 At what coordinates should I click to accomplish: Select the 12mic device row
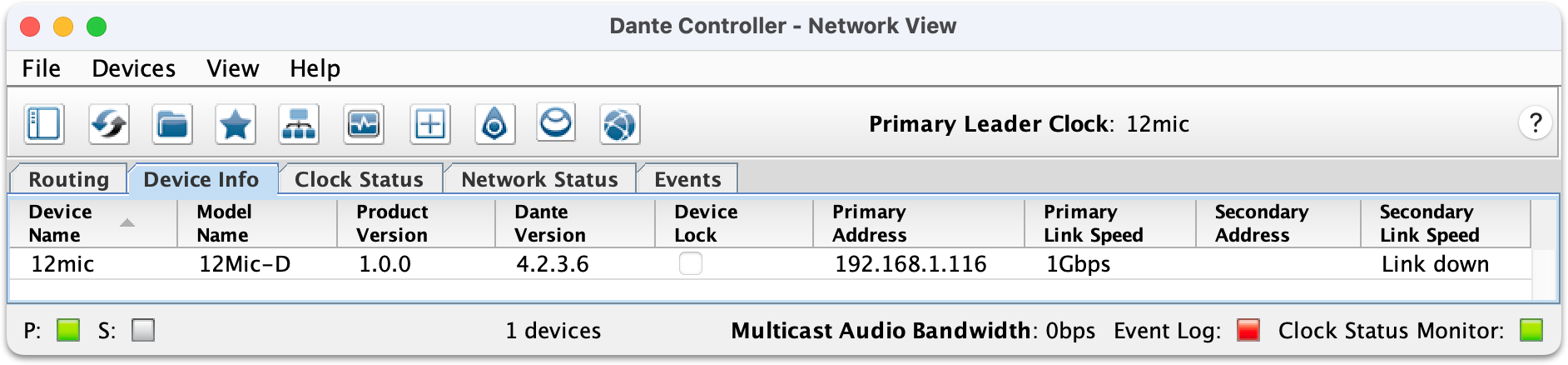coord(770,264)
